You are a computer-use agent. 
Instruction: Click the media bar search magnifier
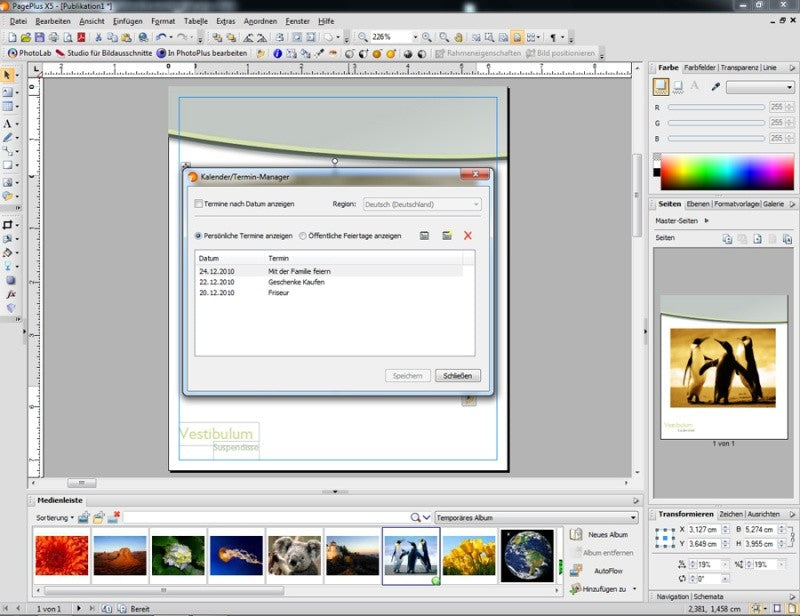pos(416,518)
